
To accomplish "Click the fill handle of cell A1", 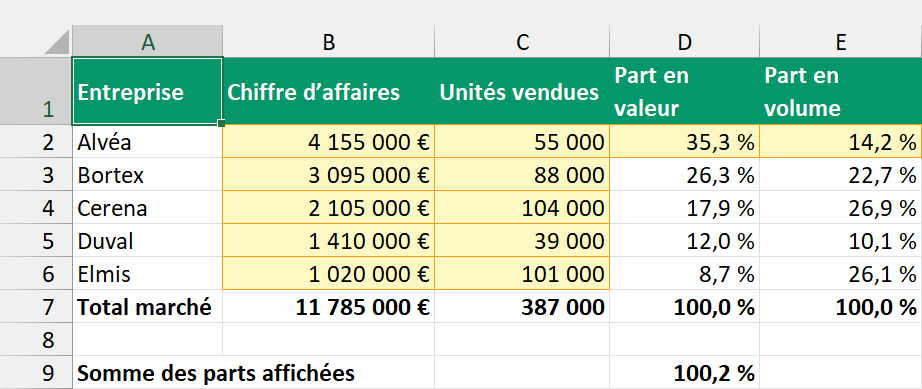I will coord(222,123).
